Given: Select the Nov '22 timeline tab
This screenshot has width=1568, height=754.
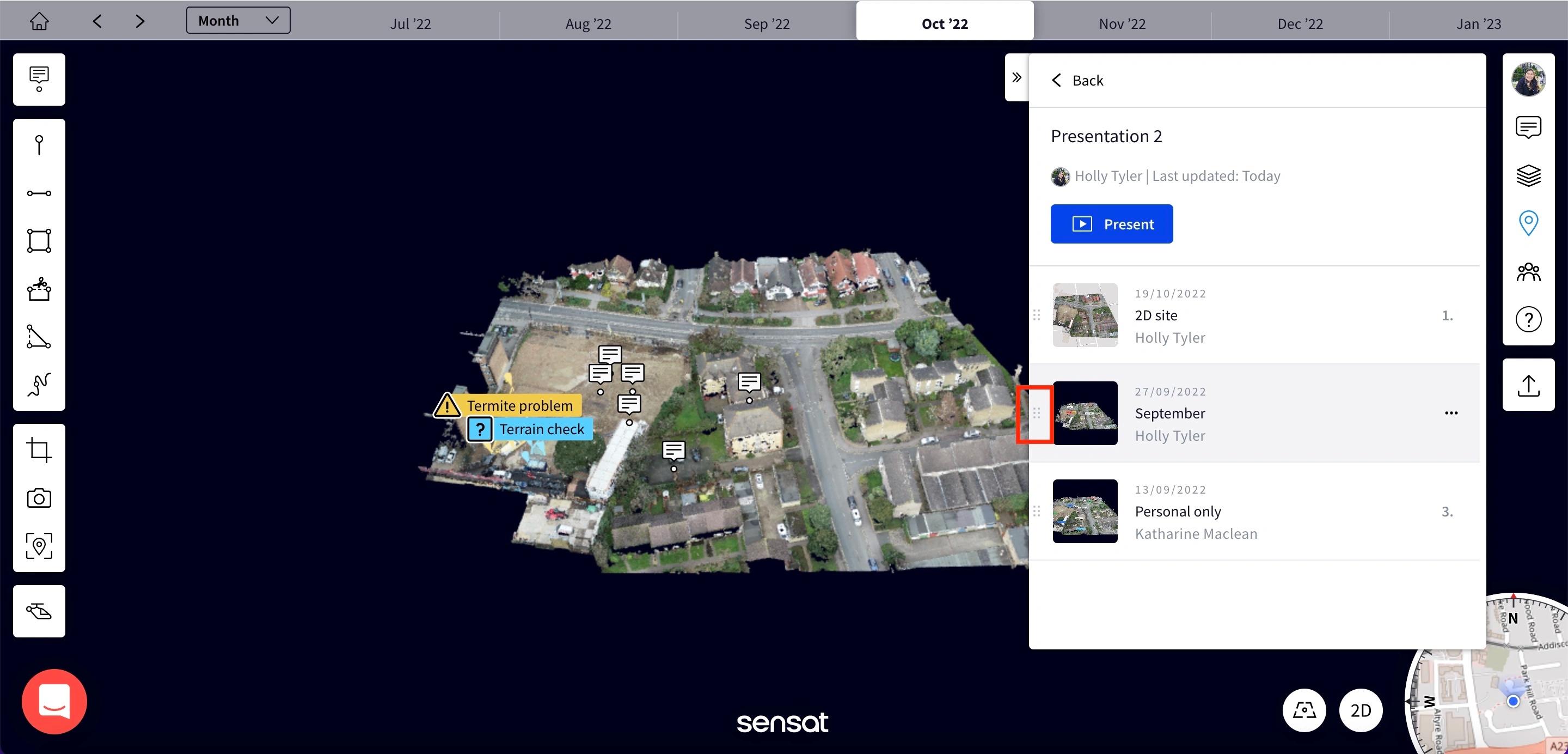Looking at the screenshot, I should pos(1122,24).
